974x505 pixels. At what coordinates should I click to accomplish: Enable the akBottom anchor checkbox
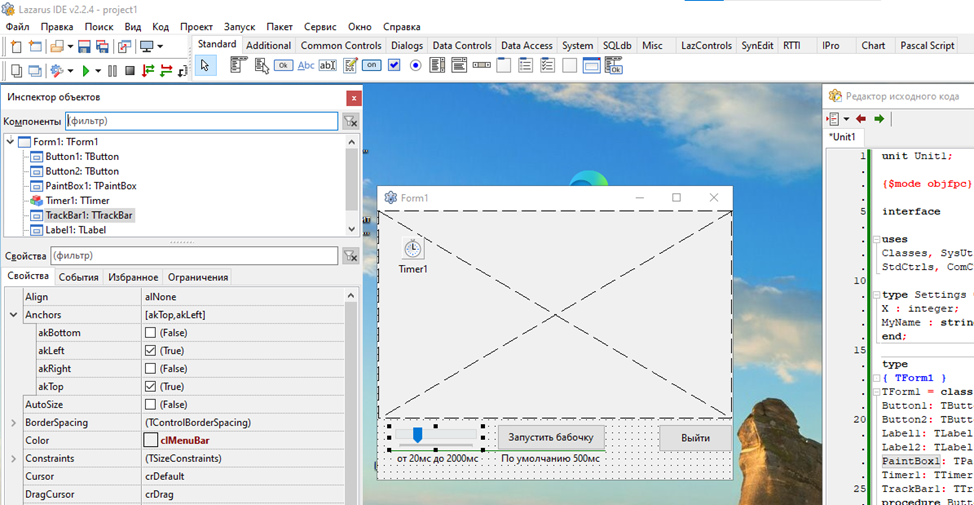tap(150, 332)
